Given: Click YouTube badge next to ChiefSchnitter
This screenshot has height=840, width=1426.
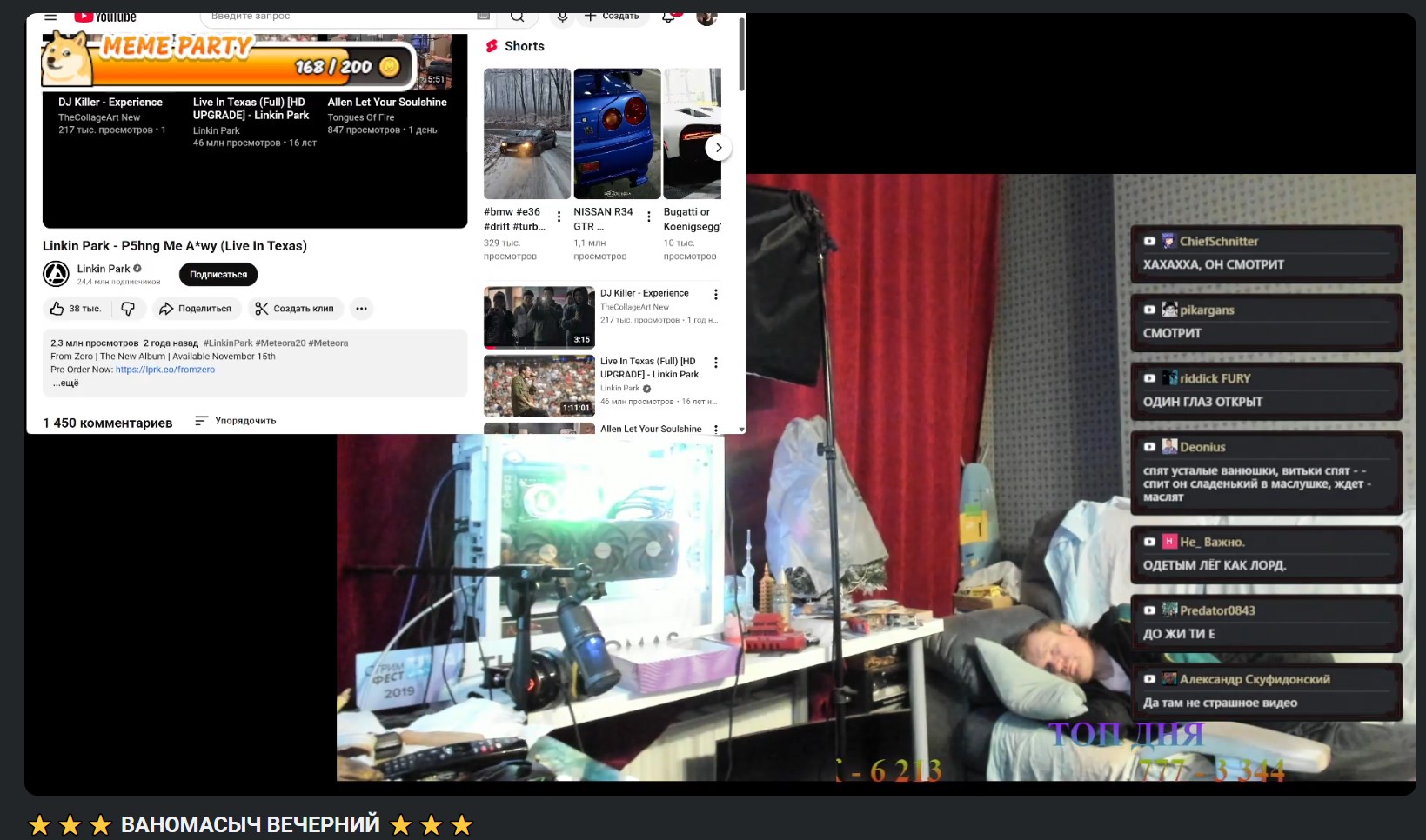Looking at the screenshot, I should 1149,242.
